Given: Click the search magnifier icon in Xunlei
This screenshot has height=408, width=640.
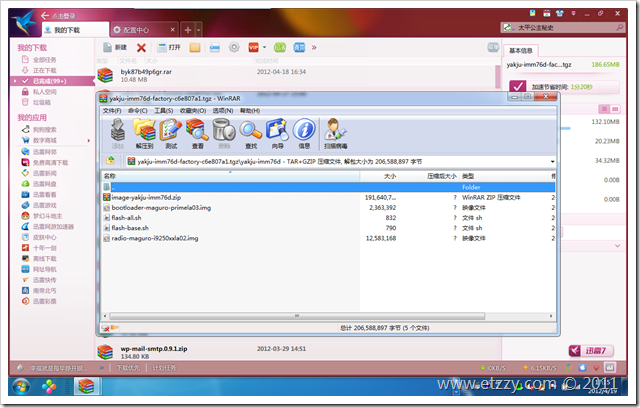Looking at the screenshot, I should click(620, 27).
